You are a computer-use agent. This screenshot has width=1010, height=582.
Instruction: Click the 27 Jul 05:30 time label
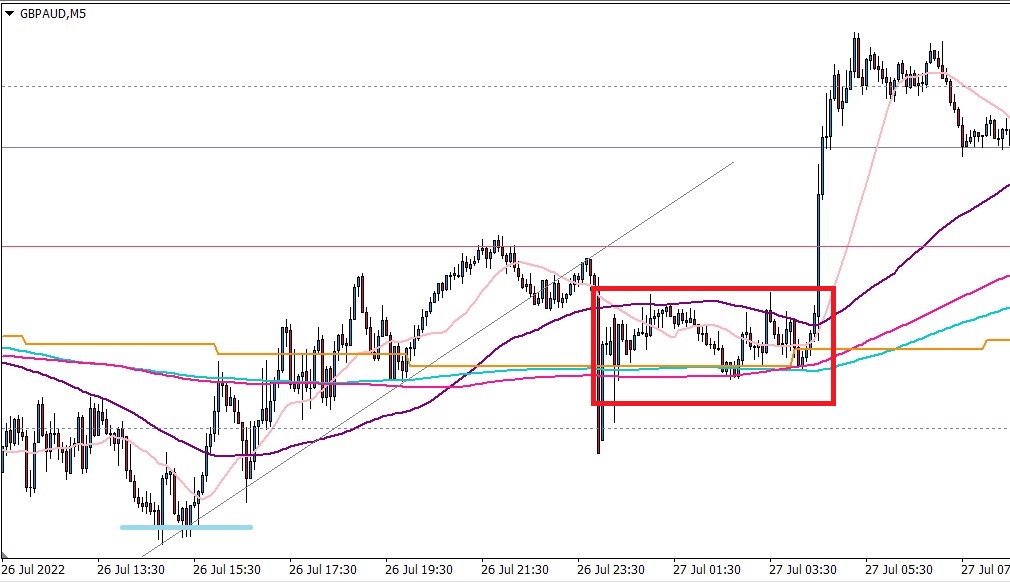[899, 570]
